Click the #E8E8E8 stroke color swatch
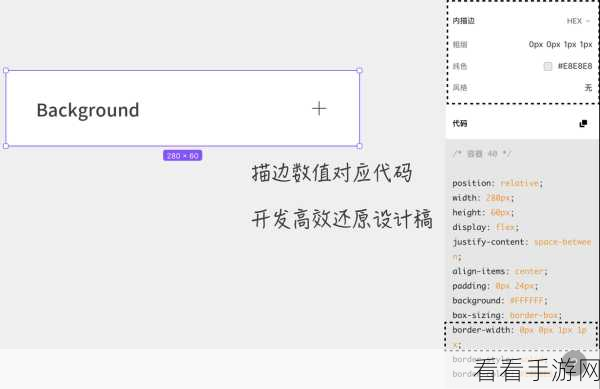This screenshot has height=389, width=600. click(x=548, y=66)
